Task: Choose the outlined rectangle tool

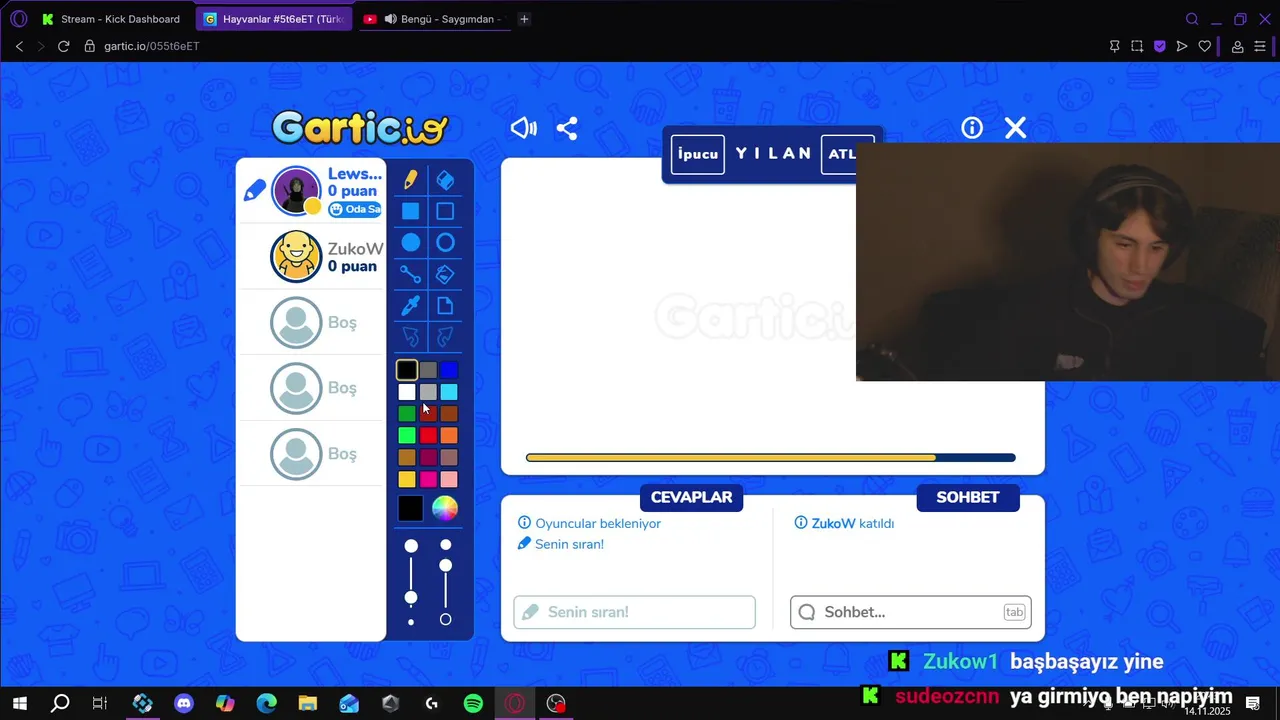Action: 445,211
